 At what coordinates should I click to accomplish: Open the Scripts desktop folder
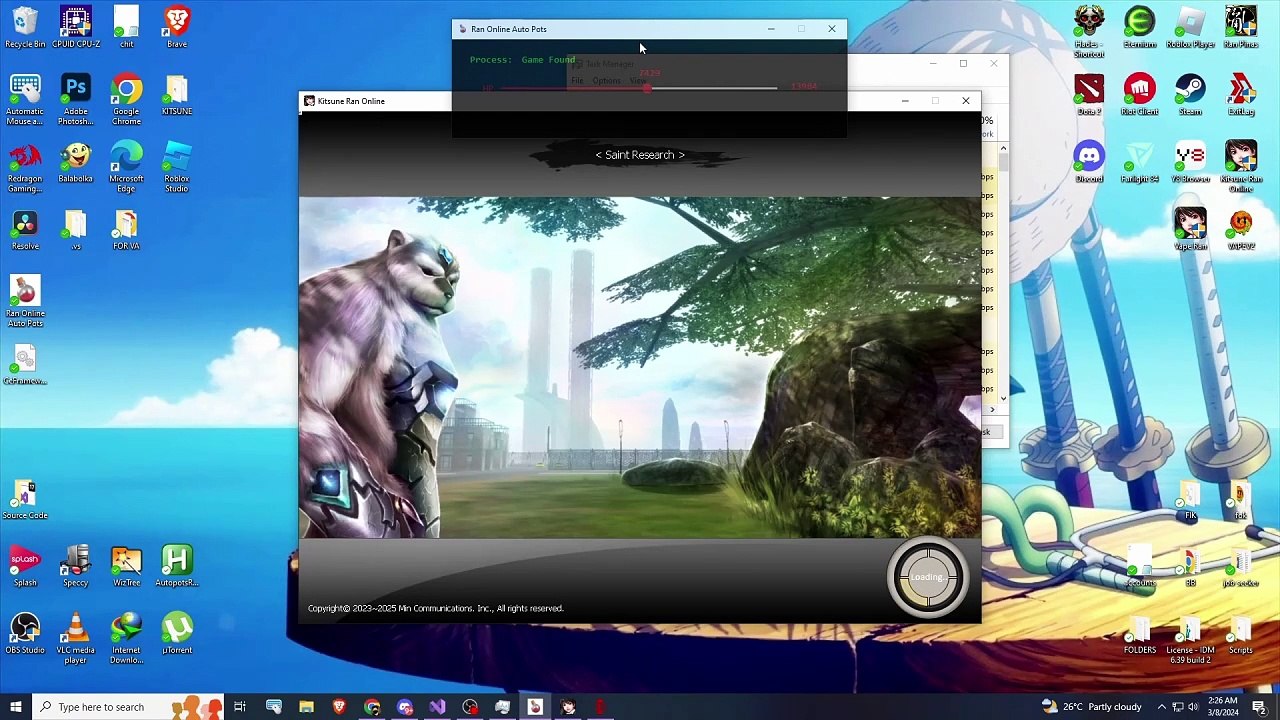tap(1241, 634)
